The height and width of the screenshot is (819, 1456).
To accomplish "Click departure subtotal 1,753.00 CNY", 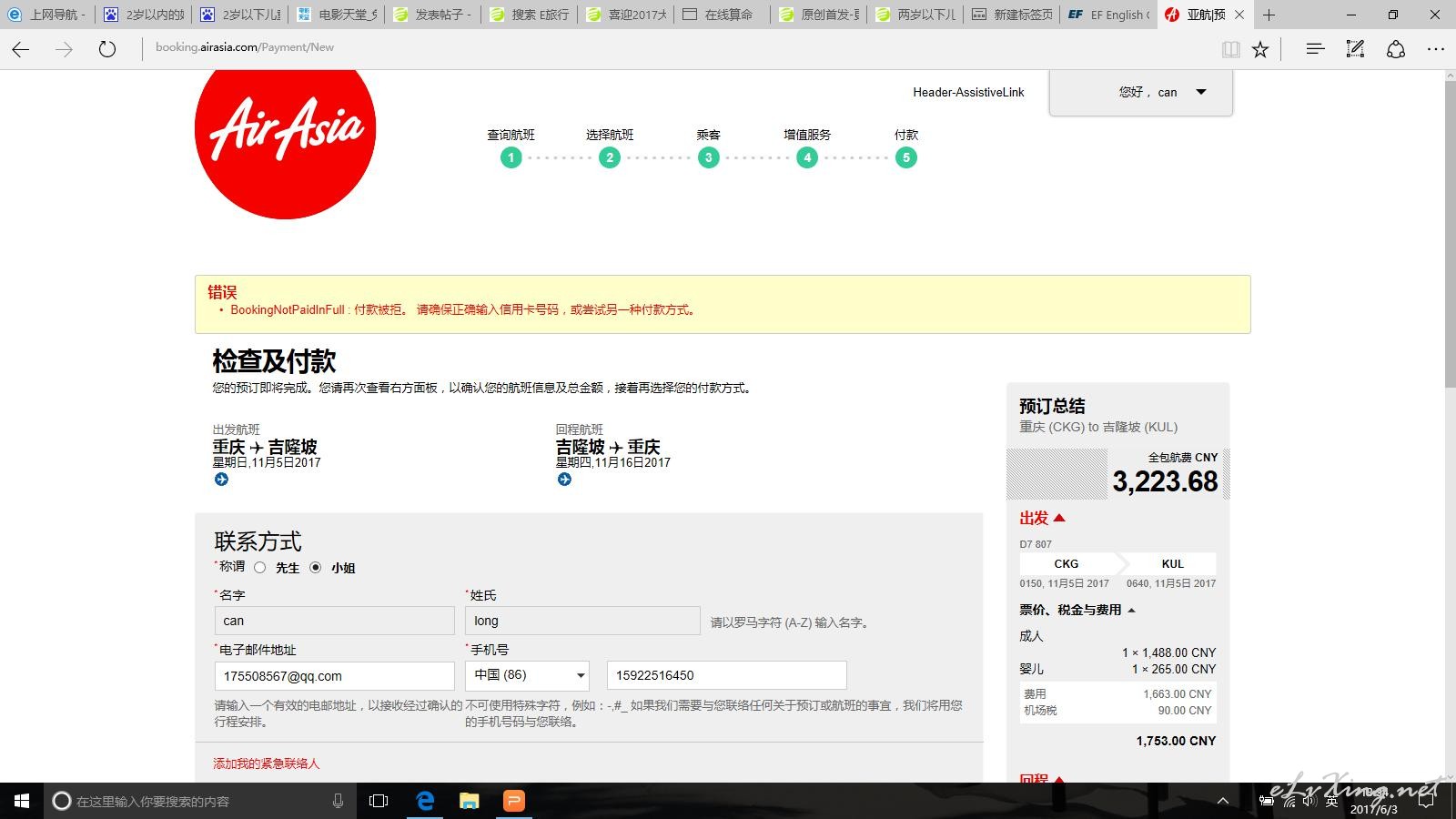I will tap(1176, 741).
